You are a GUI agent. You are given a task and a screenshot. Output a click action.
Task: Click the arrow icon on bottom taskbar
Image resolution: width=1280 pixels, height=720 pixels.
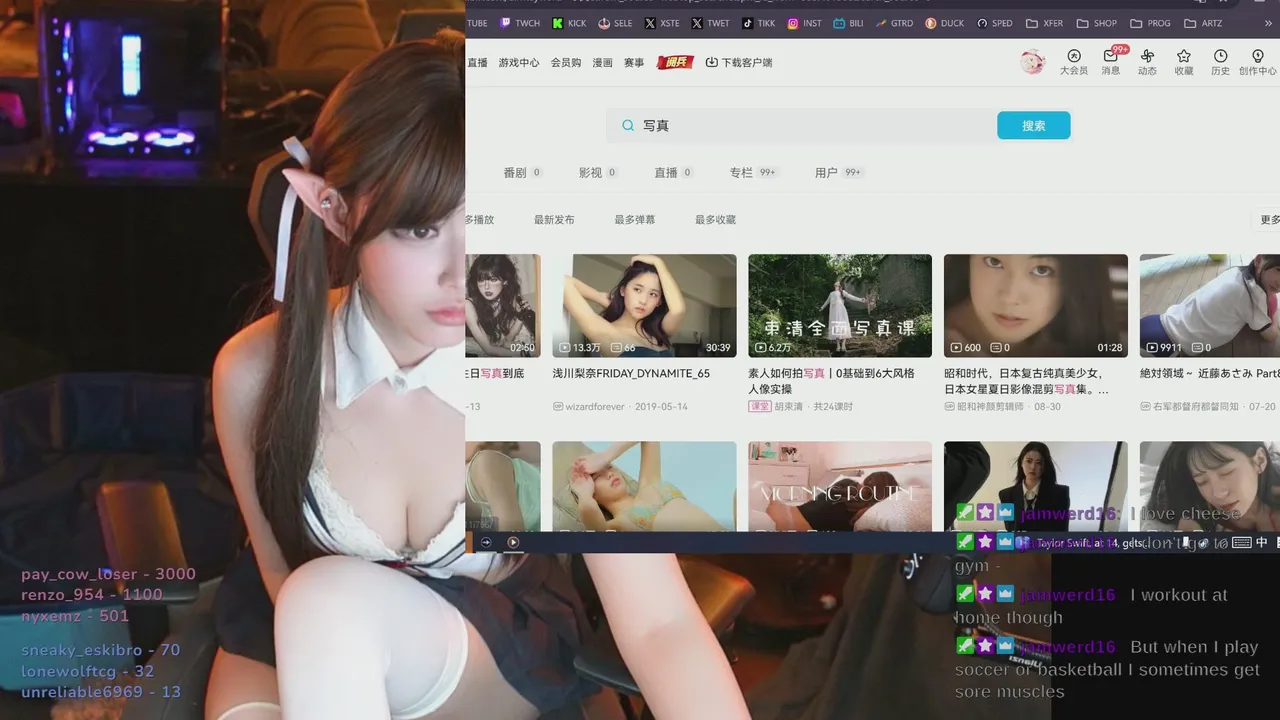pos(486,542)
